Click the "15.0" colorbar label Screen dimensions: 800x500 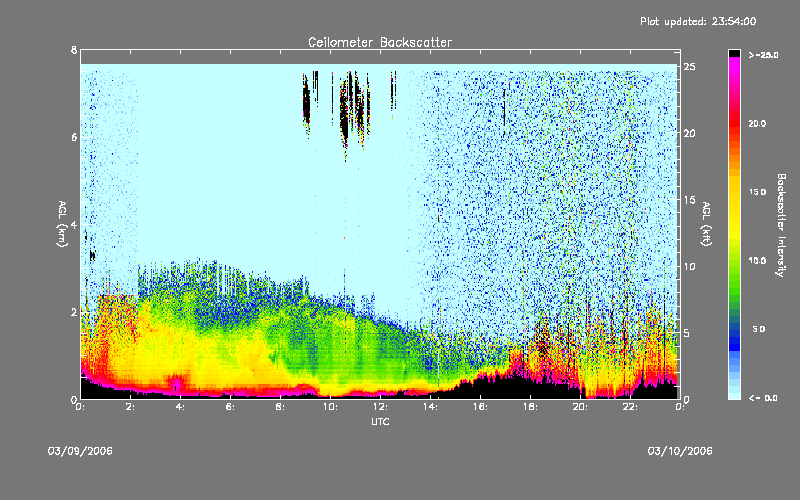coord(757,192)
